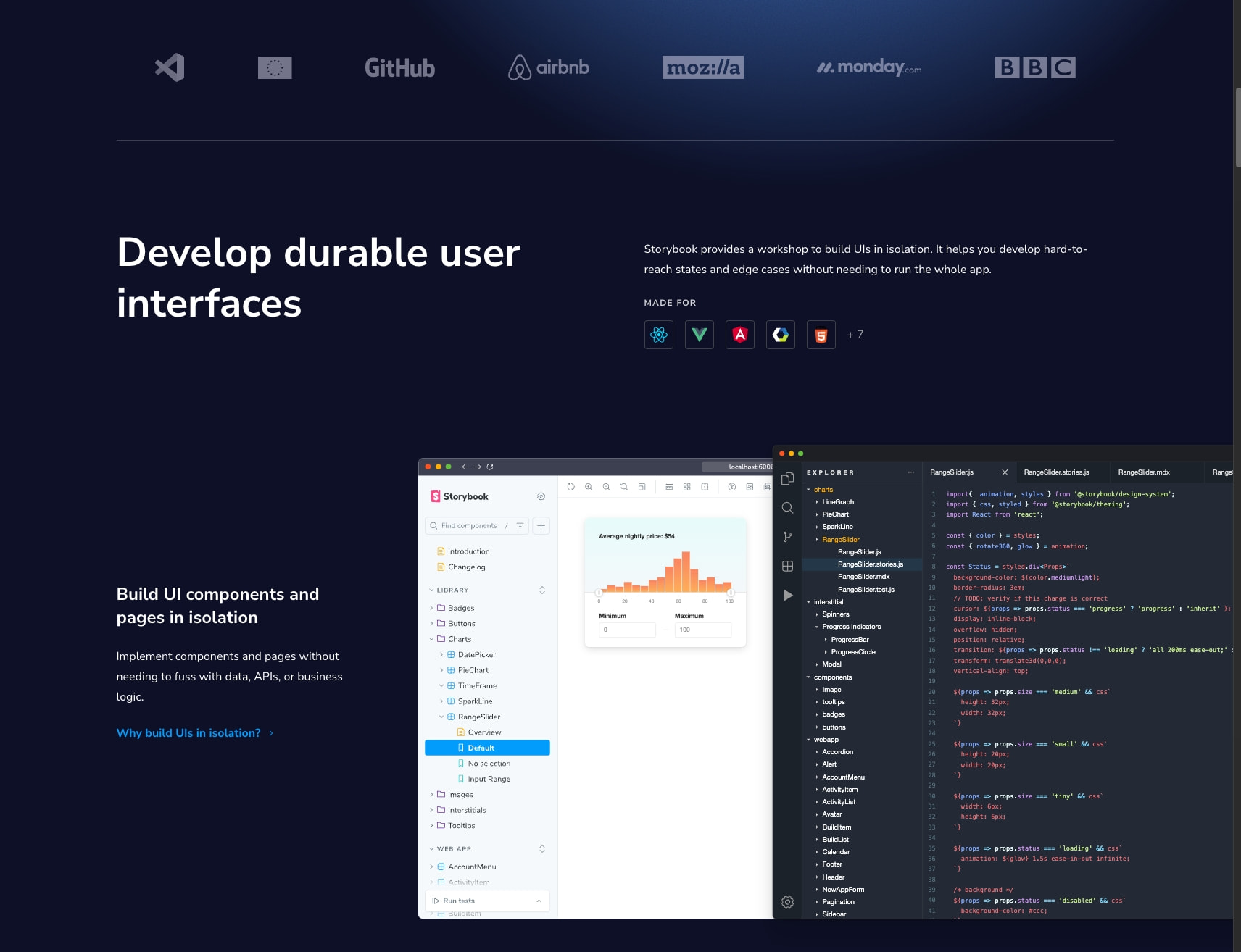Click the Minimum value input
Viewport: 1241px width, 952px height.
(628, 630)
